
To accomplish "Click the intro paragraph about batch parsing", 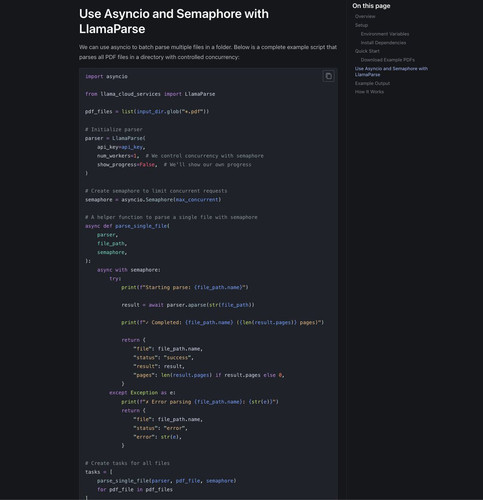I will (208, 52).
